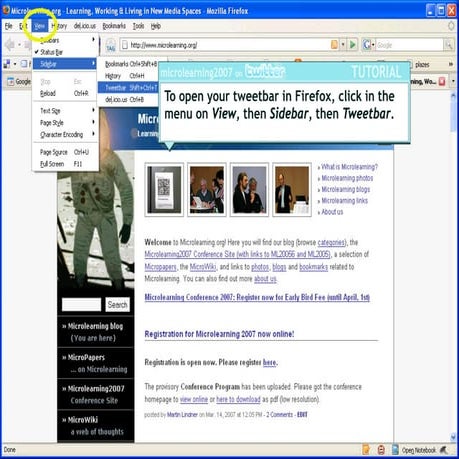Screen dimensions: 459x459
Task: Click the vertical scrollbar down arrow
Action: [453, 437]
